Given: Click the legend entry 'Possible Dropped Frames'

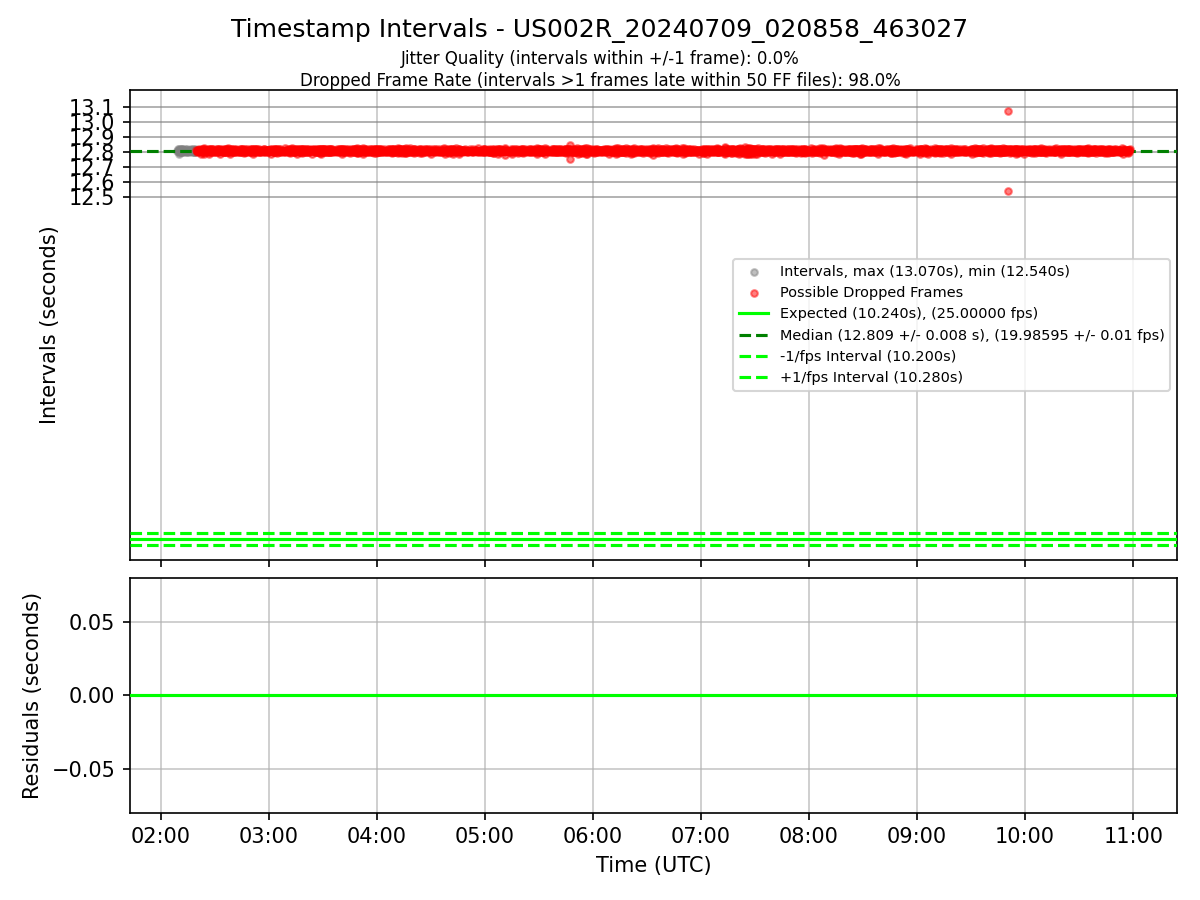Looking at the screenshot, I should 871,292.
